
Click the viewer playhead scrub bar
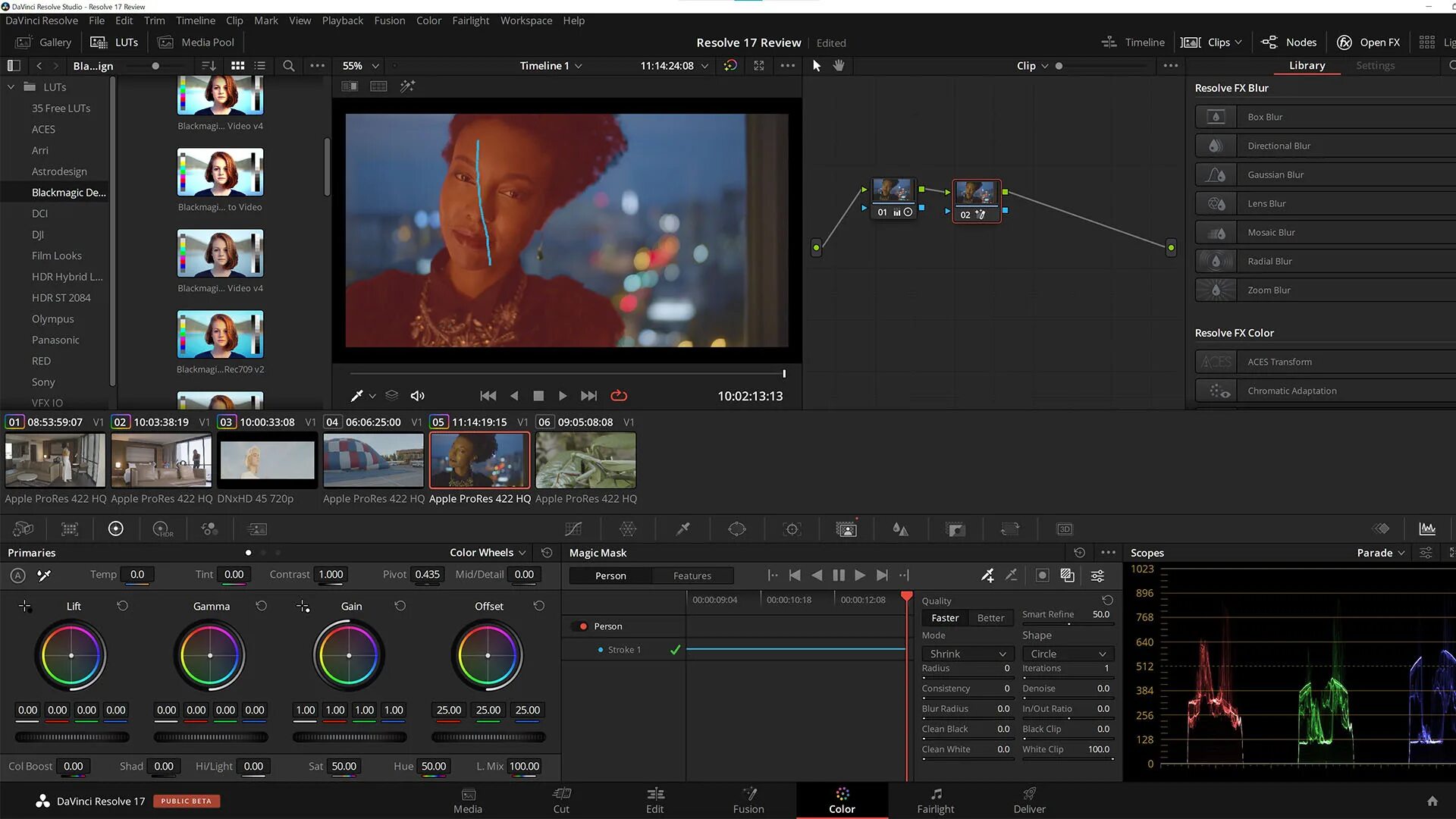coord(566,374)
